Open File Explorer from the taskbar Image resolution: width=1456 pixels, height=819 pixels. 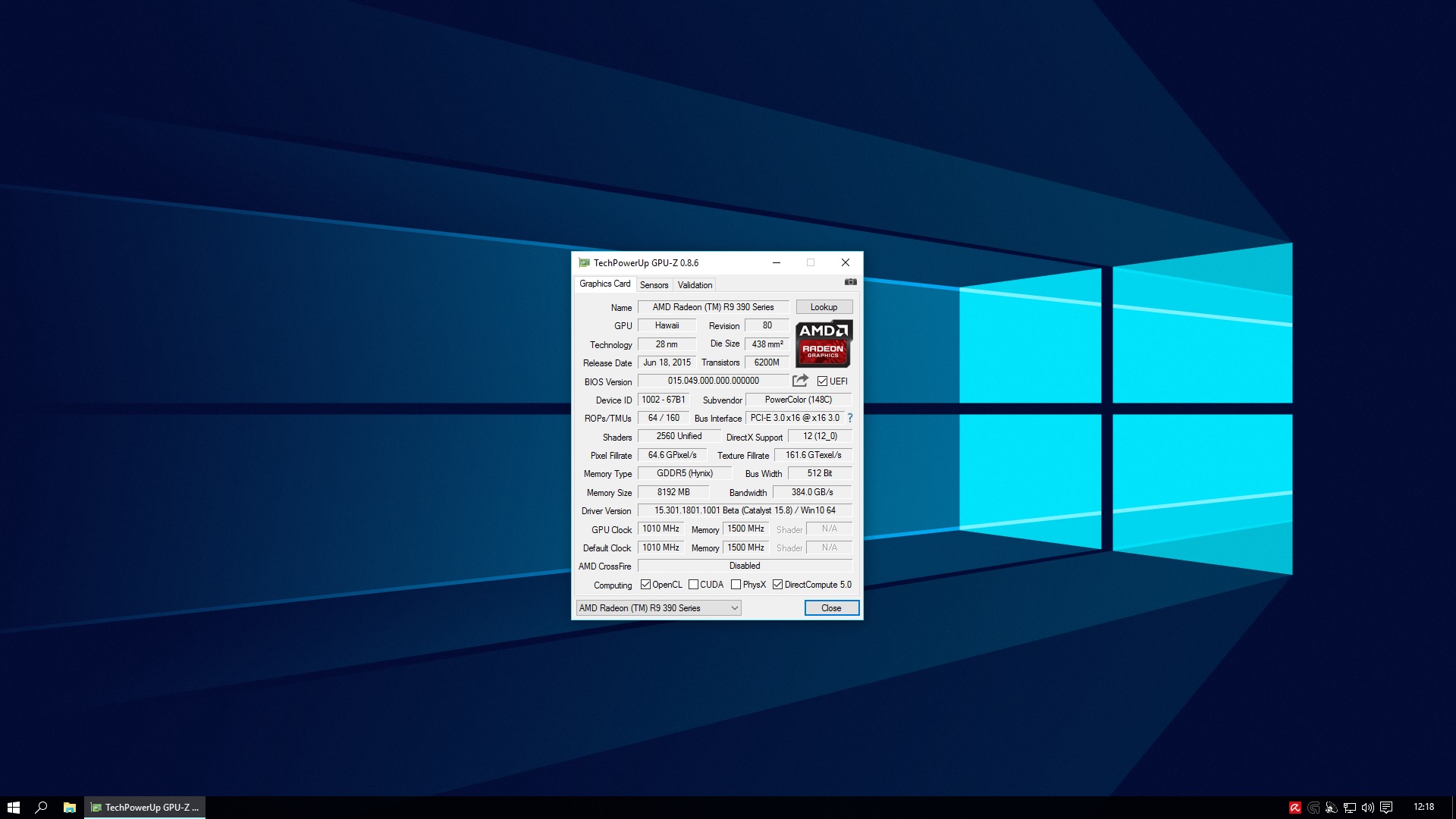(69, 808)
